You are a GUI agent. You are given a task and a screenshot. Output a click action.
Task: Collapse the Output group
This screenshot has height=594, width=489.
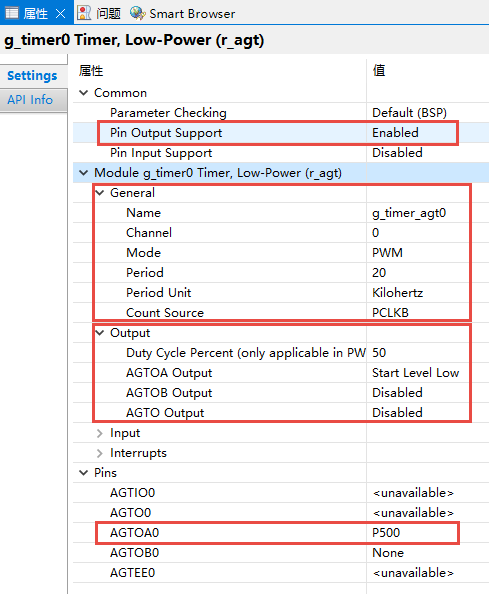100,333
